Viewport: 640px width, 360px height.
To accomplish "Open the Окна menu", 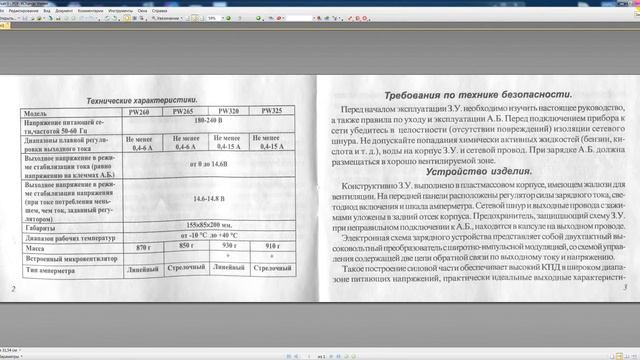I will click(x=142, y=11).
